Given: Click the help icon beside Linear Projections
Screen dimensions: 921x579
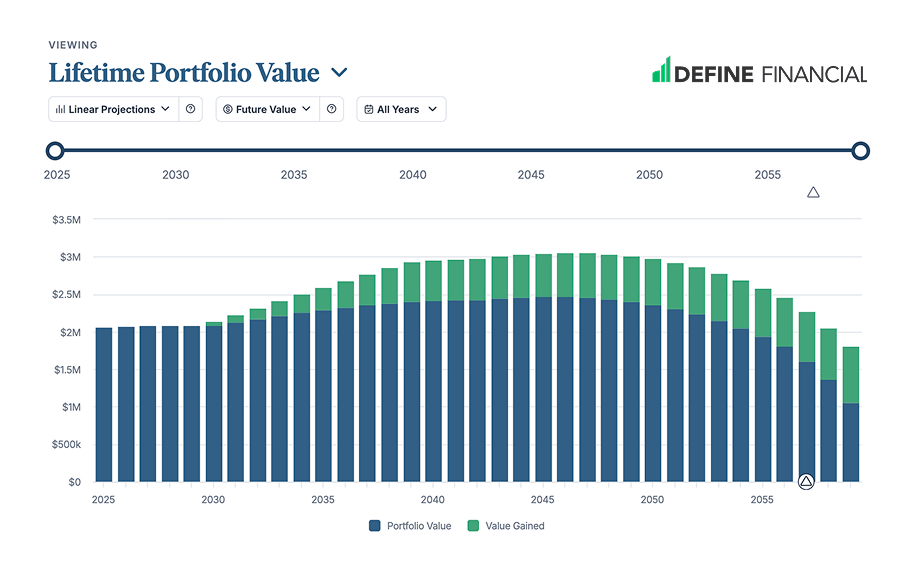Looking at the screenshot, I should click(191, 109).
